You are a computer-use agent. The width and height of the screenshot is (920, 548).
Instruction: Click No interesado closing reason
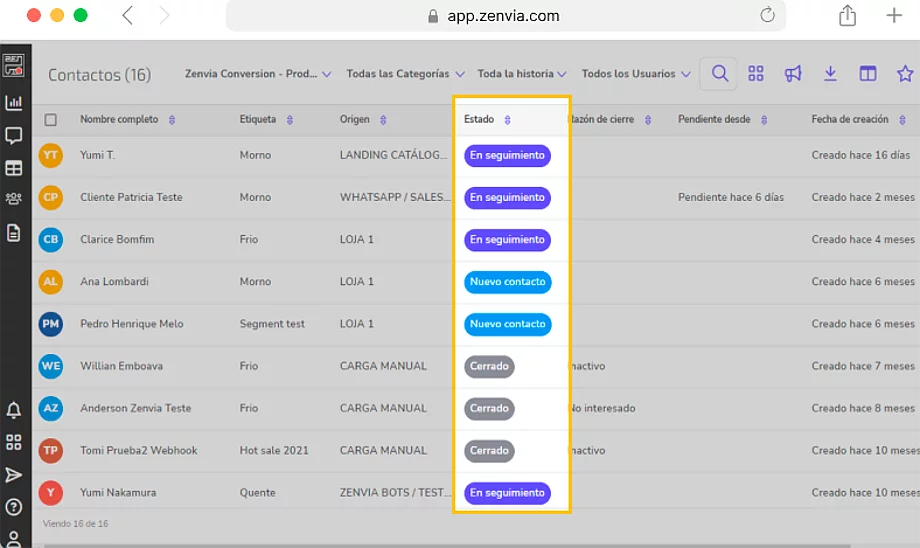coord(604,408)
